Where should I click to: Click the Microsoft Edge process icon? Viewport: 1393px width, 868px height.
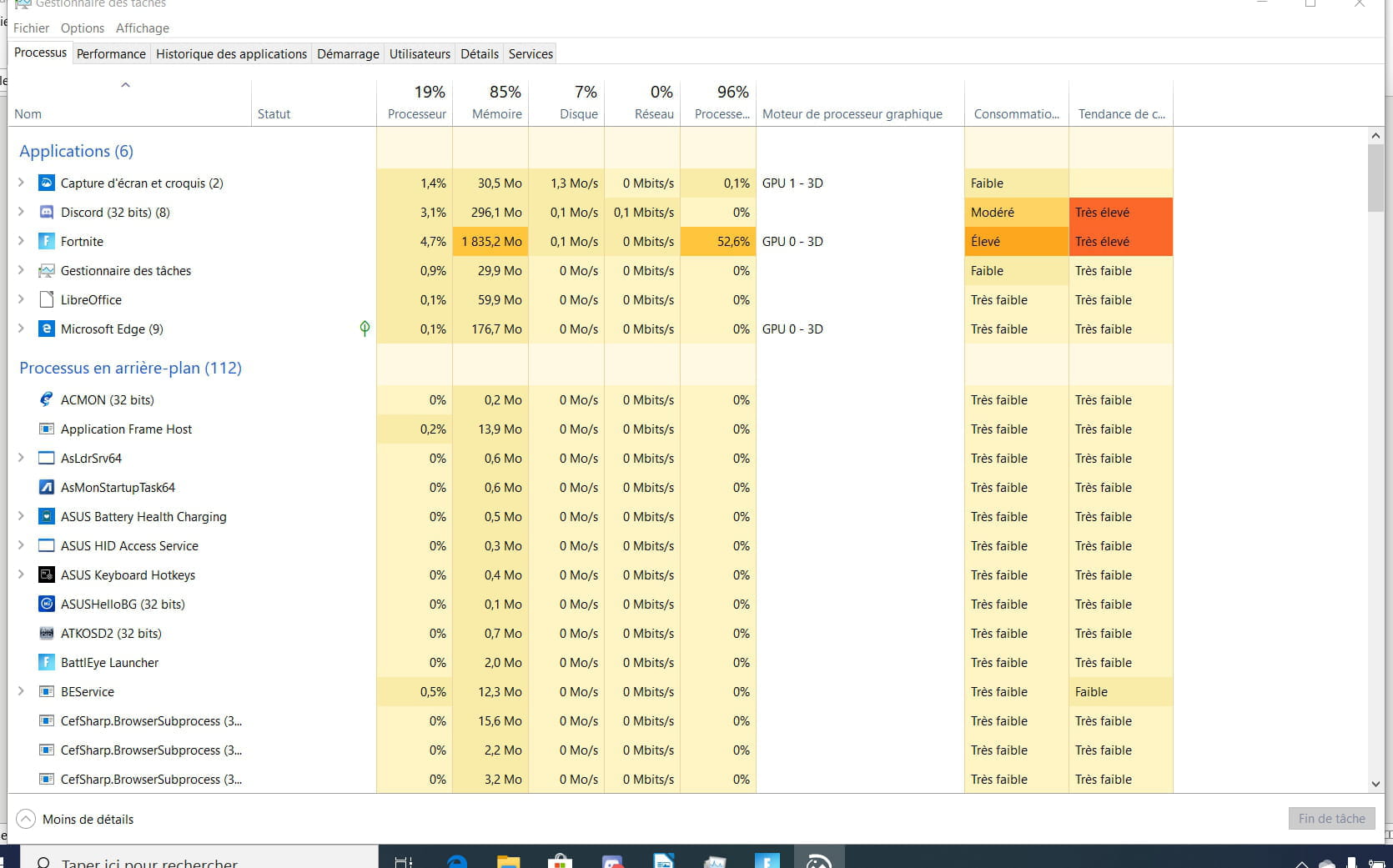(x=47, y=329)
